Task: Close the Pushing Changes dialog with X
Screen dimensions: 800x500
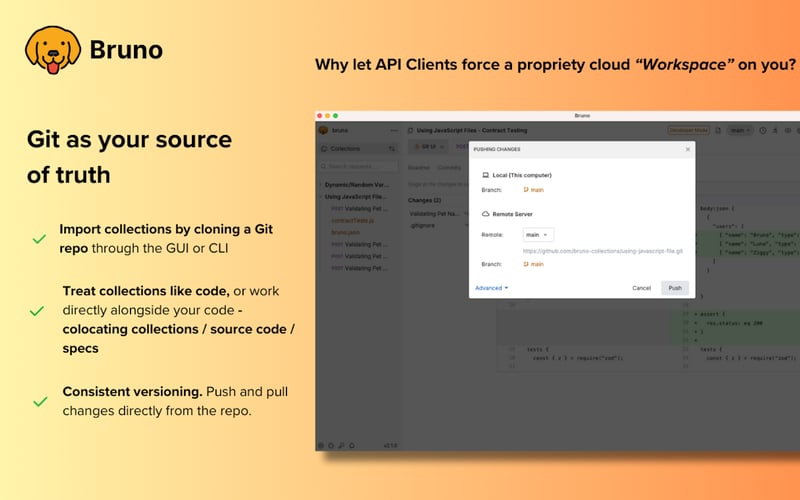Action: pyautogui.click(x=687, y=149)
